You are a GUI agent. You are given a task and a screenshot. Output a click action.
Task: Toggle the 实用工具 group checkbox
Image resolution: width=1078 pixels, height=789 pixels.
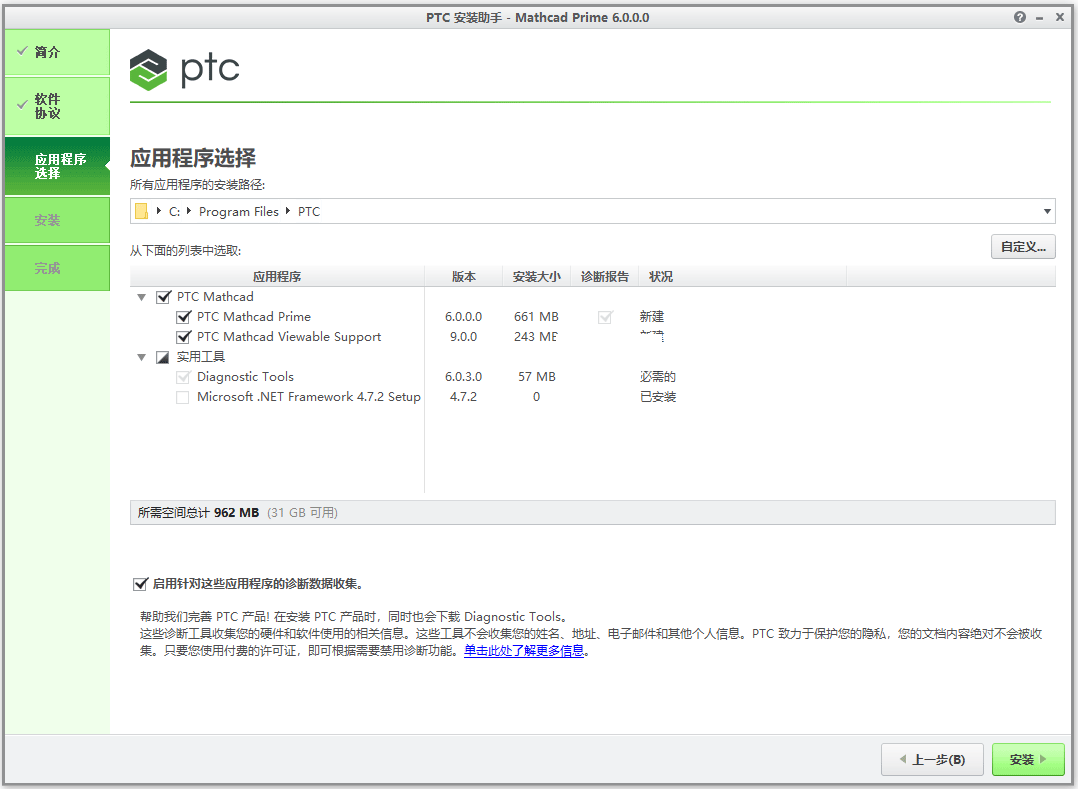coord(163,357)
